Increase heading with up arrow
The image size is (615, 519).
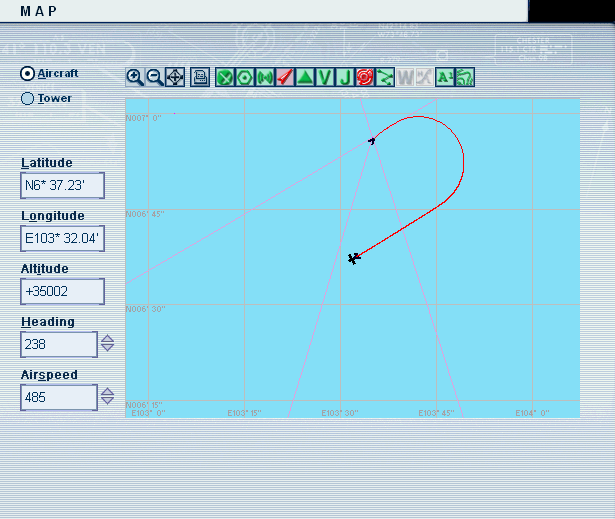(x=107, y=339)
